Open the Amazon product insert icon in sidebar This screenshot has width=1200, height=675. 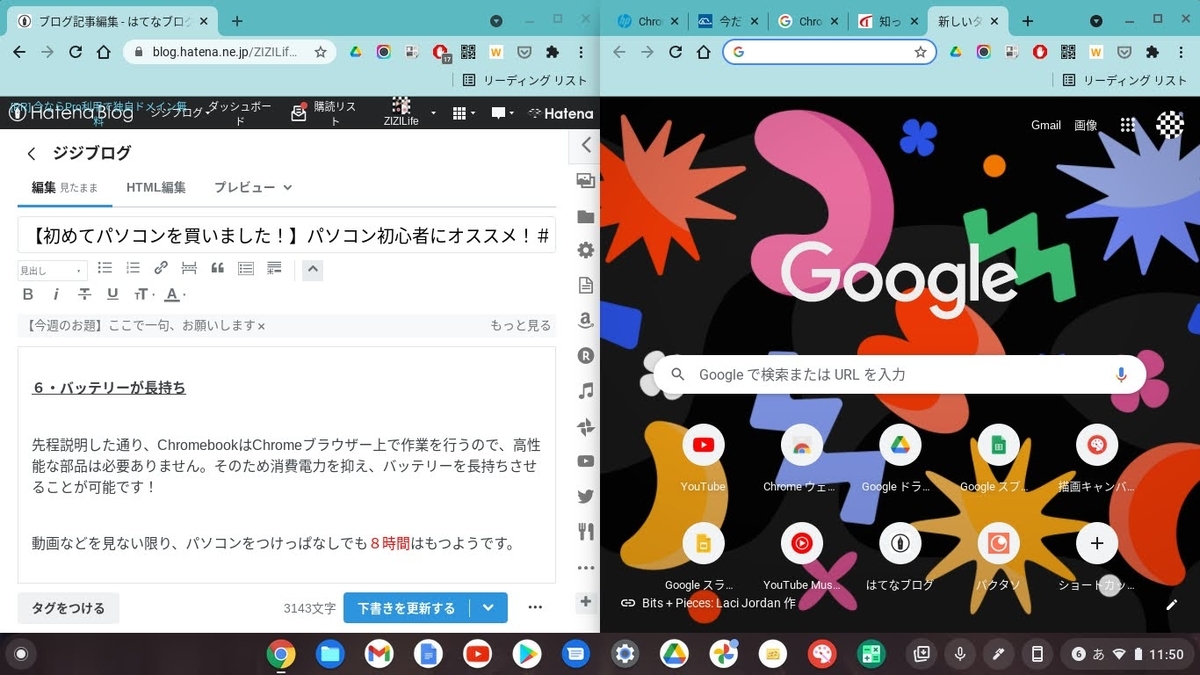tap(586, 320)
